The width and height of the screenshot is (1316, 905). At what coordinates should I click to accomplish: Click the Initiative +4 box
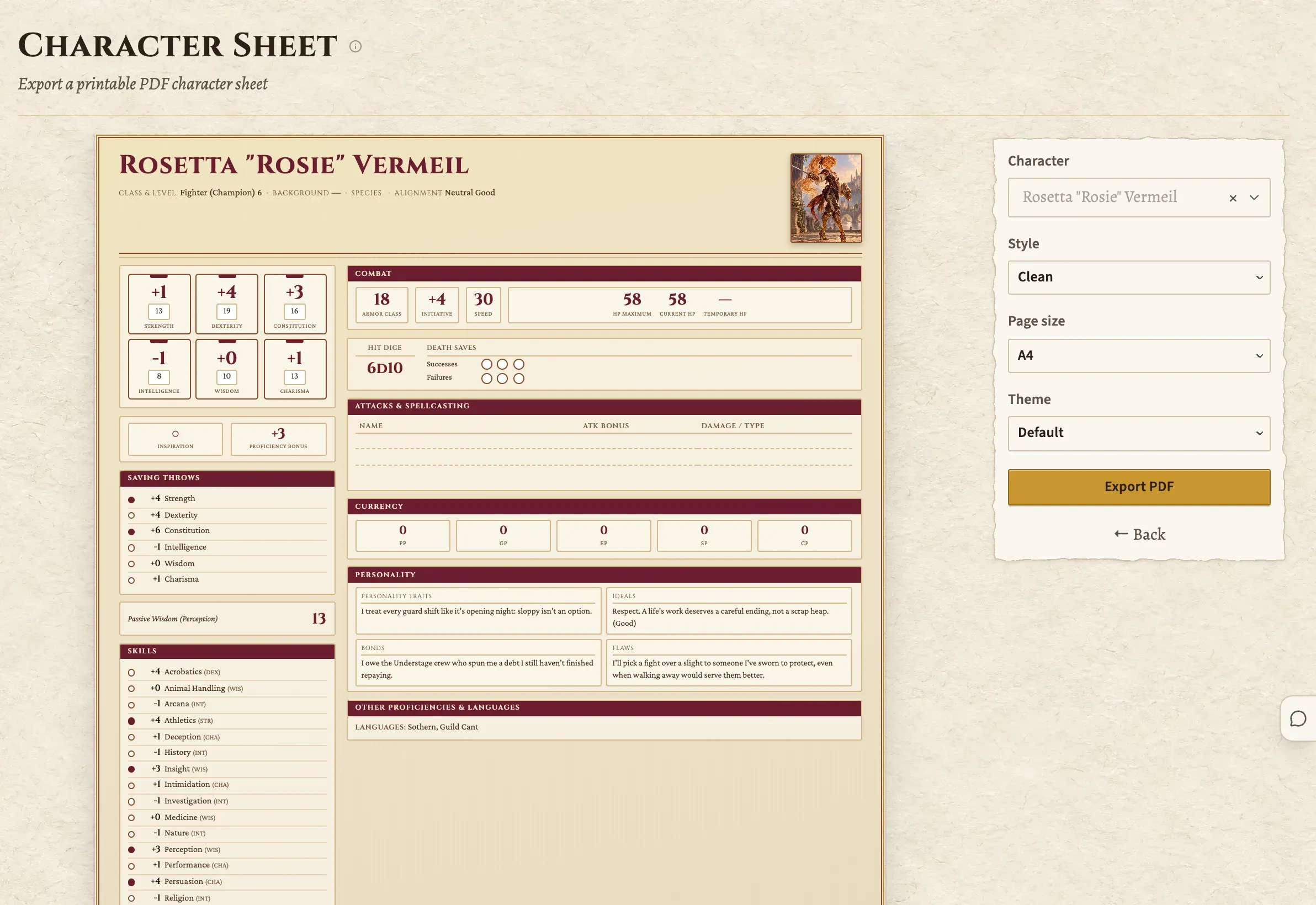437,305
